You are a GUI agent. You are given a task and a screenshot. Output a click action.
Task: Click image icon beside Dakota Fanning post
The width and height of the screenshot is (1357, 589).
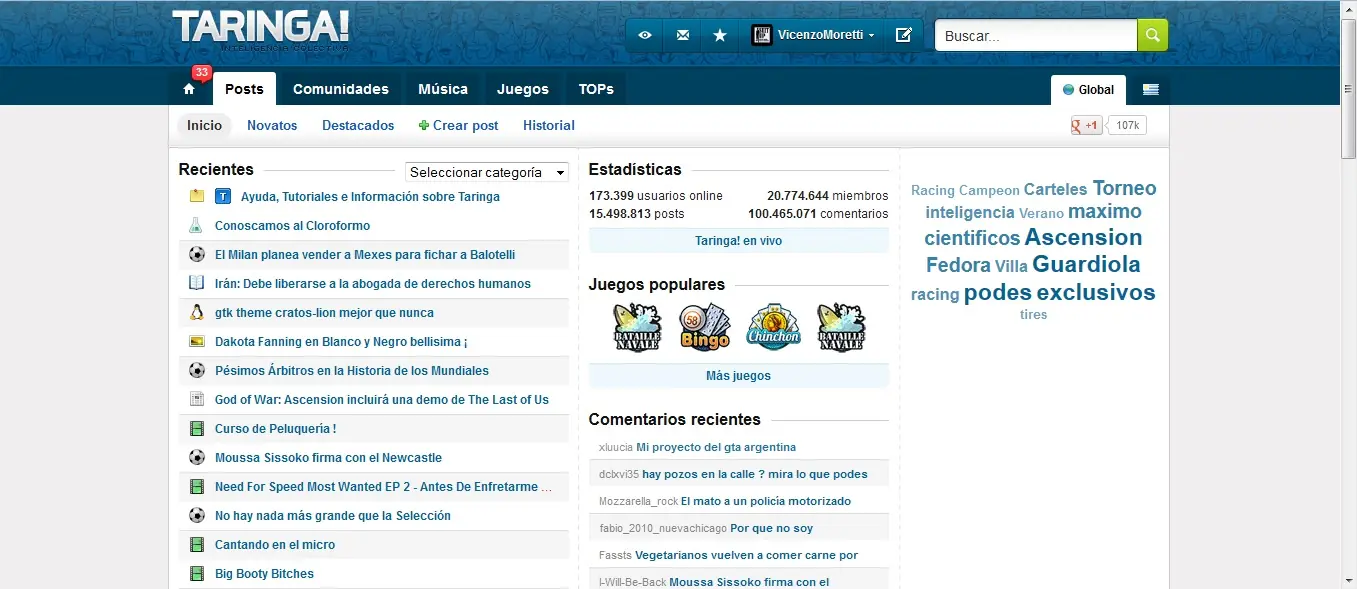click(197, 341)
